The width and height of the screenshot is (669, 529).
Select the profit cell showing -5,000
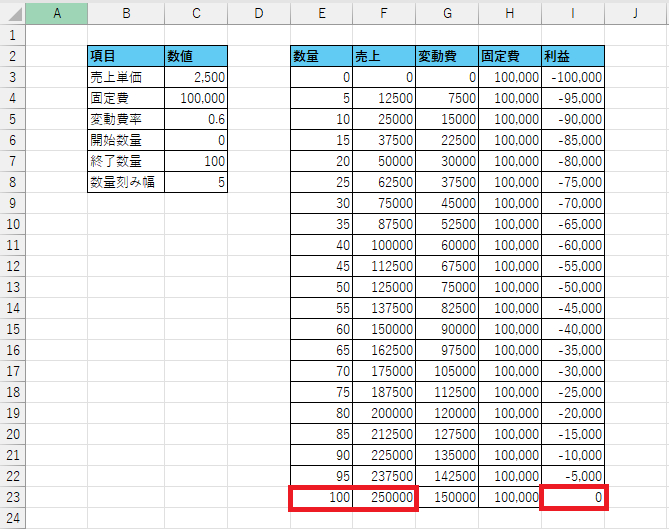tap(573, 476)
